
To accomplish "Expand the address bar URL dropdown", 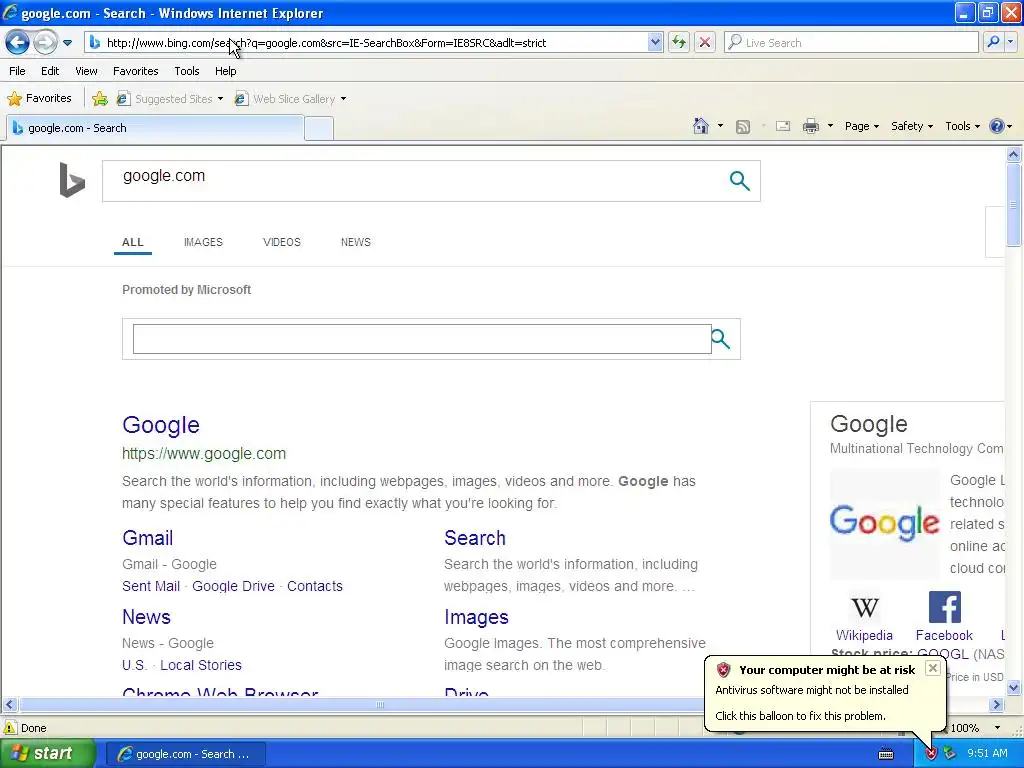I will click(x=655, y=42).
